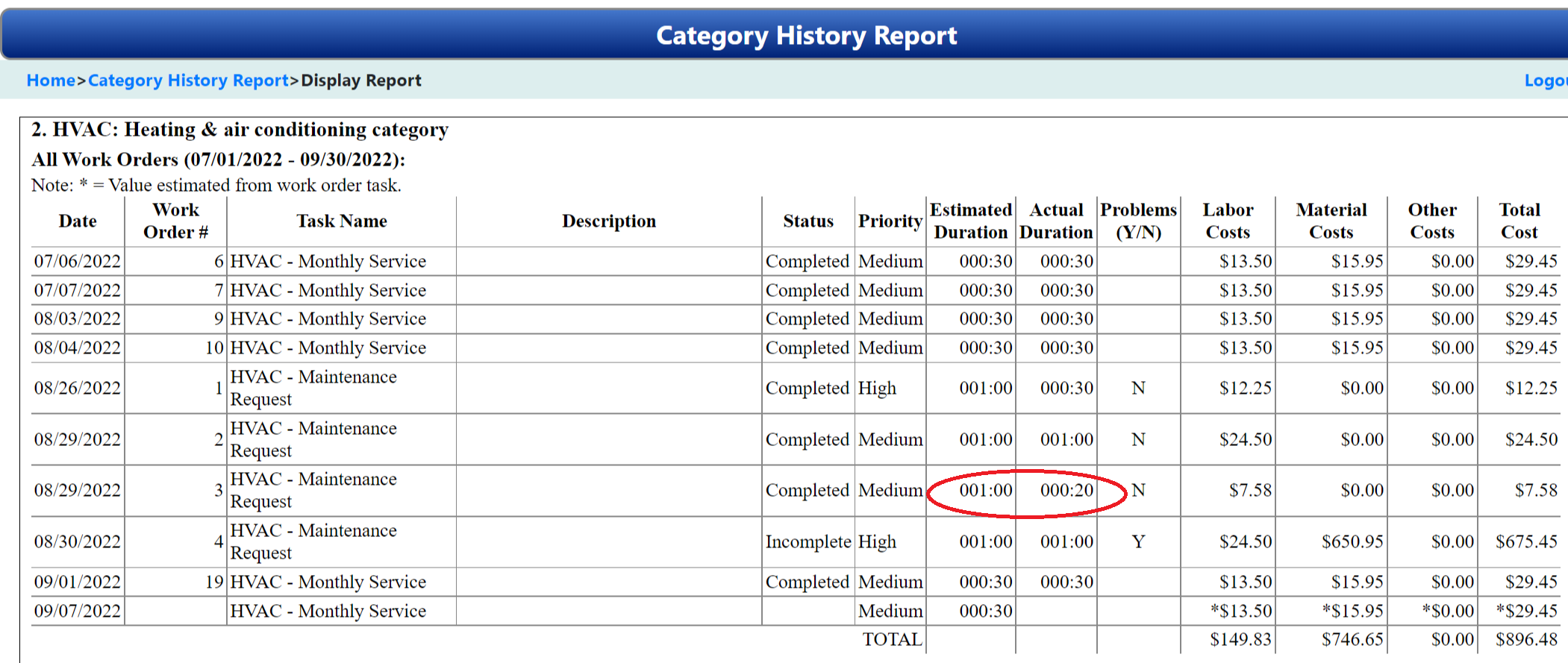Open the Home breadcrumb link
Image resolution: width=1568 pixels, height=663 pixels.
coord(51,81)
